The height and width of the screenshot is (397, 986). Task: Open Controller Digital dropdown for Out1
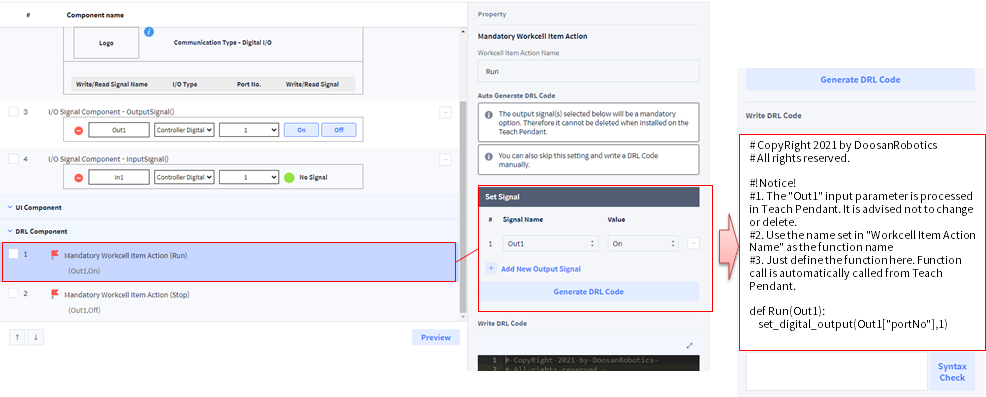184,130
